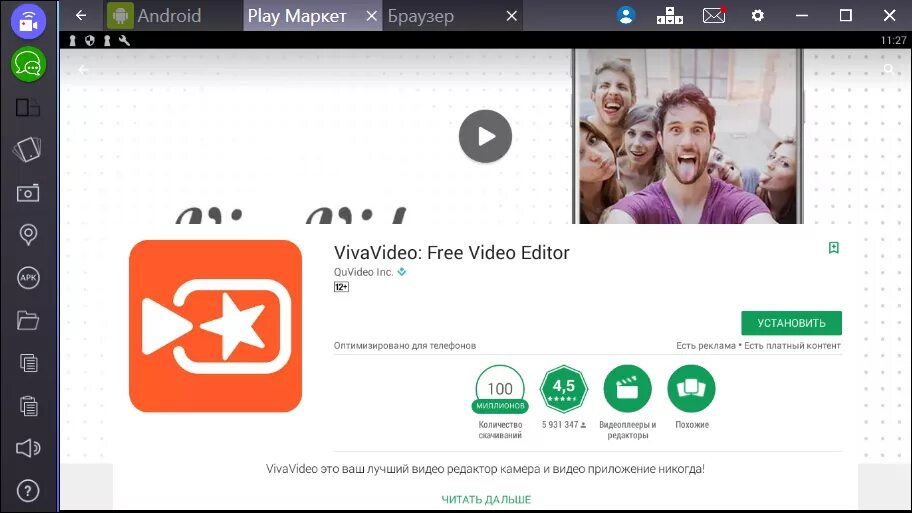This screenshot has width=912, height=513.
Task: Close the Play Маркет tab
Action: [x=372, y=16]
